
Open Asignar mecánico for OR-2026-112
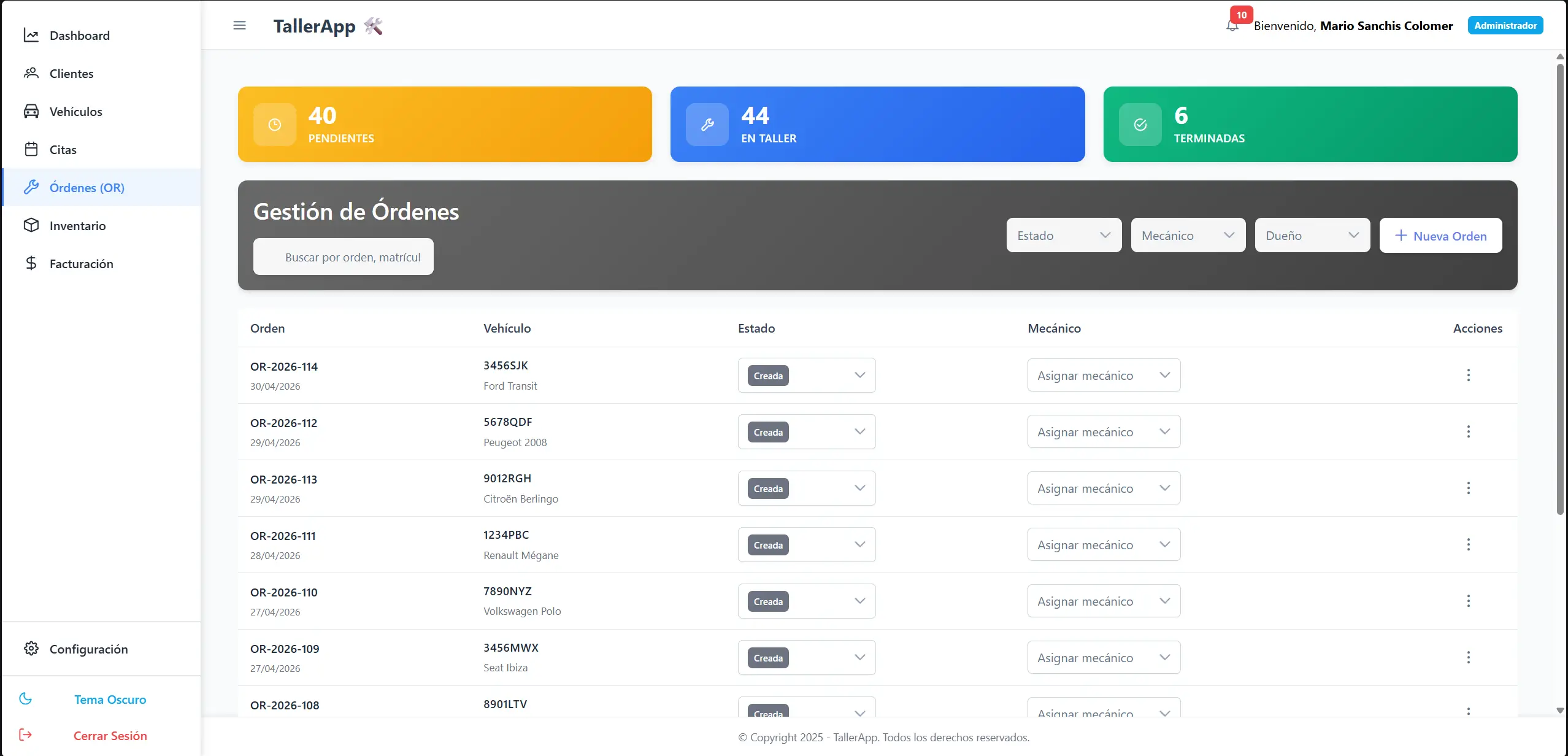(x=1104, y=432)
